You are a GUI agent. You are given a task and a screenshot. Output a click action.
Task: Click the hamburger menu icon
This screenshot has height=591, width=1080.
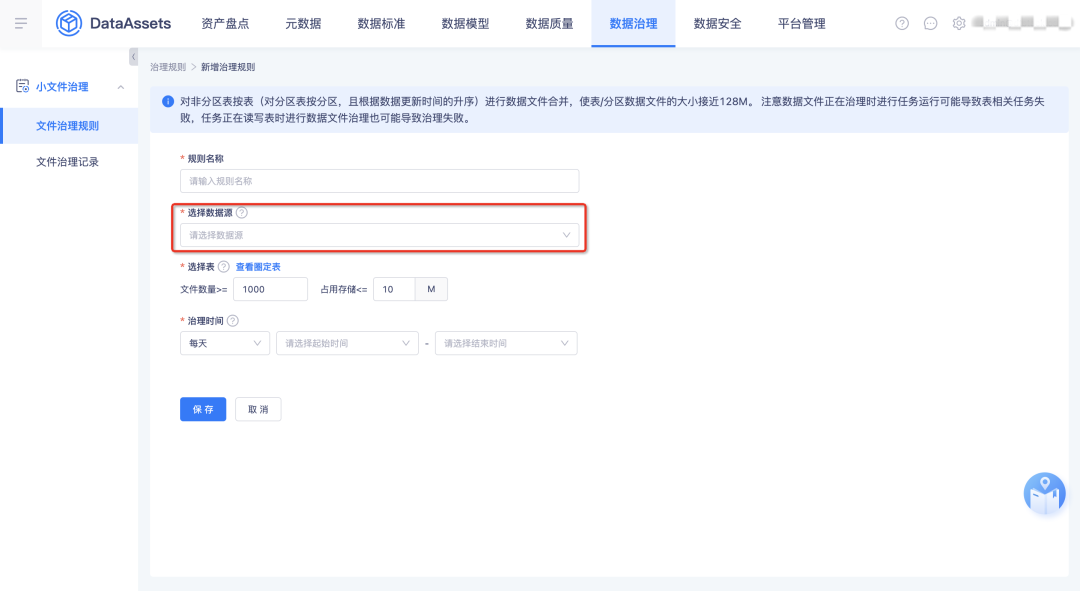21,23
